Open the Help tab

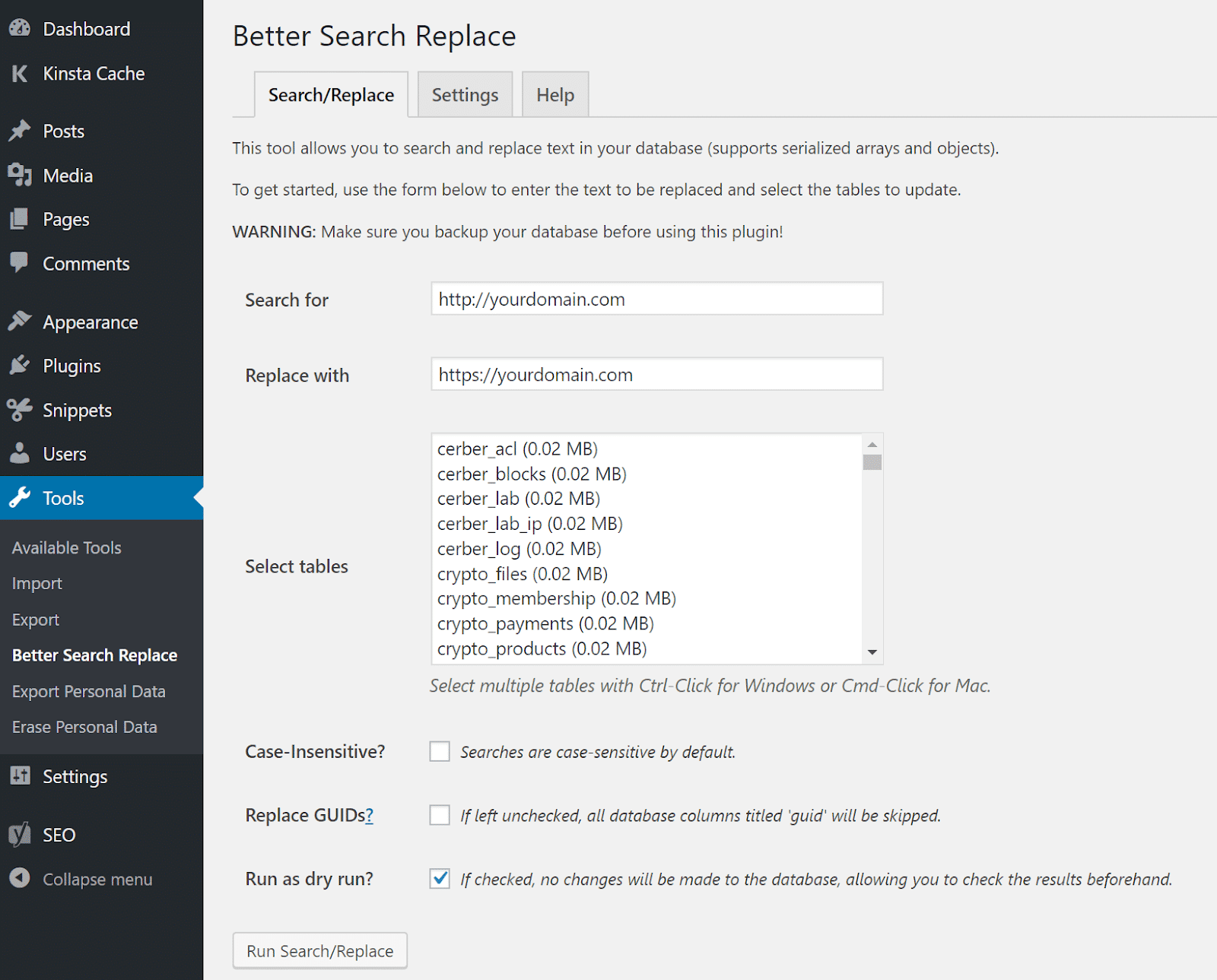(x=554, y=94)
